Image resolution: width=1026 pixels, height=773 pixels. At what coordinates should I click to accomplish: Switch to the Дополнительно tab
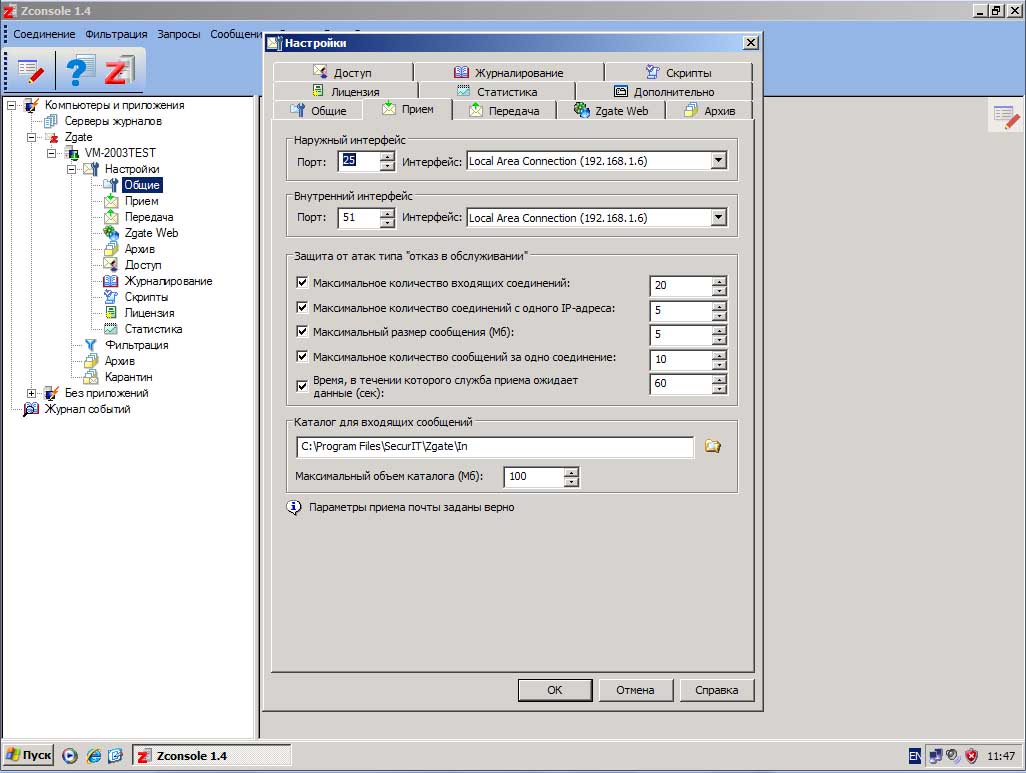click(663, 92)
